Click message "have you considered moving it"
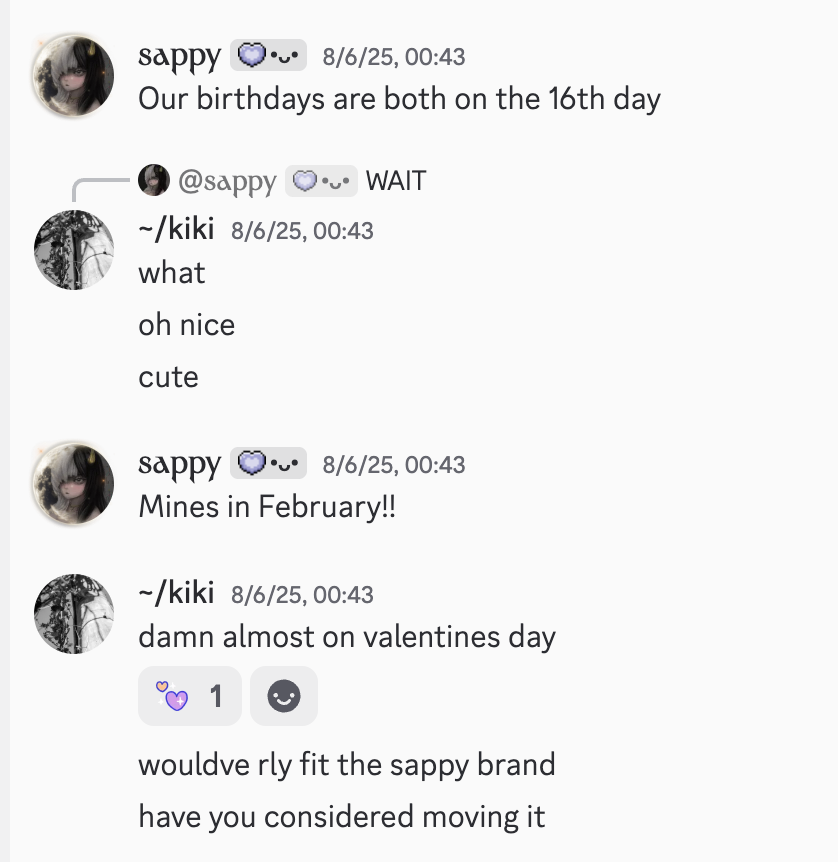The width and height of the screenshot is (838, 862). 342,816
